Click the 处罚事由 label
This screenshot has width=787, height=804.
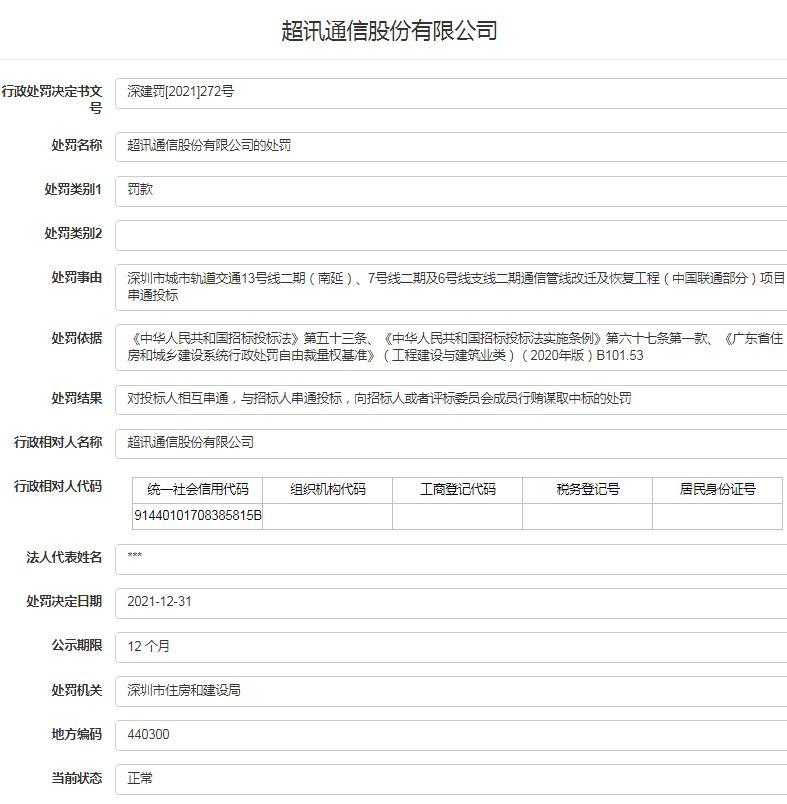77,278
